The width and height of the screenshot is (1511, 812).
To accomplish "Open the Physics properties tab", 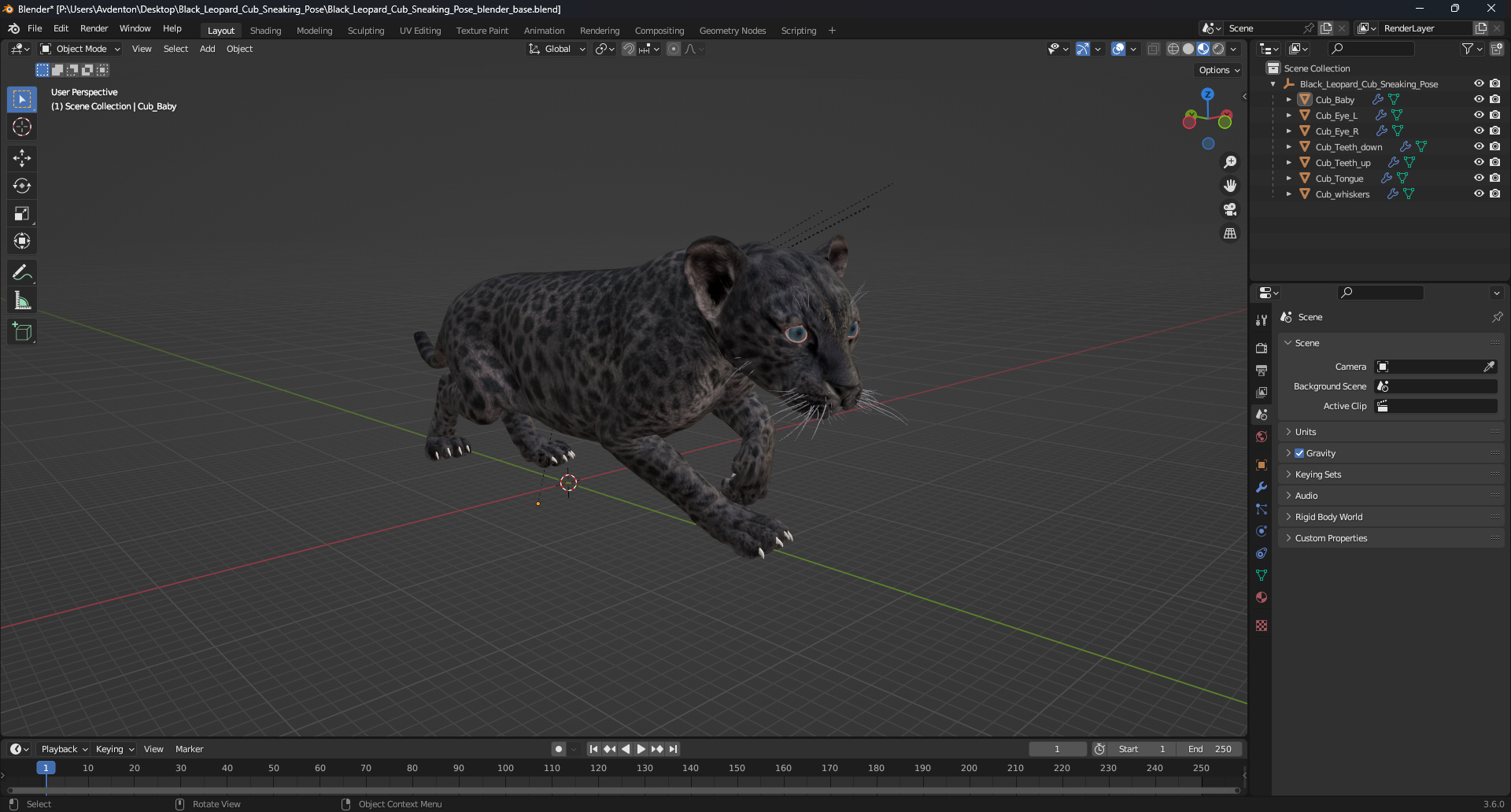I will [1262, 531].
